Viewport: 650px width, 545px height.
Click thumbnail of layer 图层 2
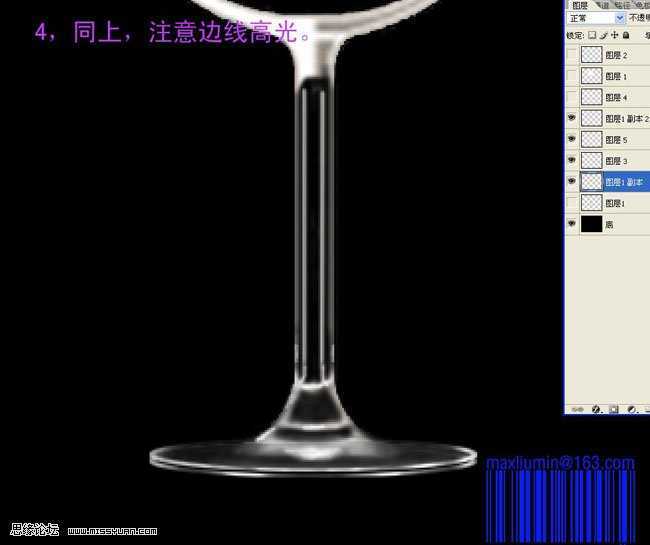point(592,55)
